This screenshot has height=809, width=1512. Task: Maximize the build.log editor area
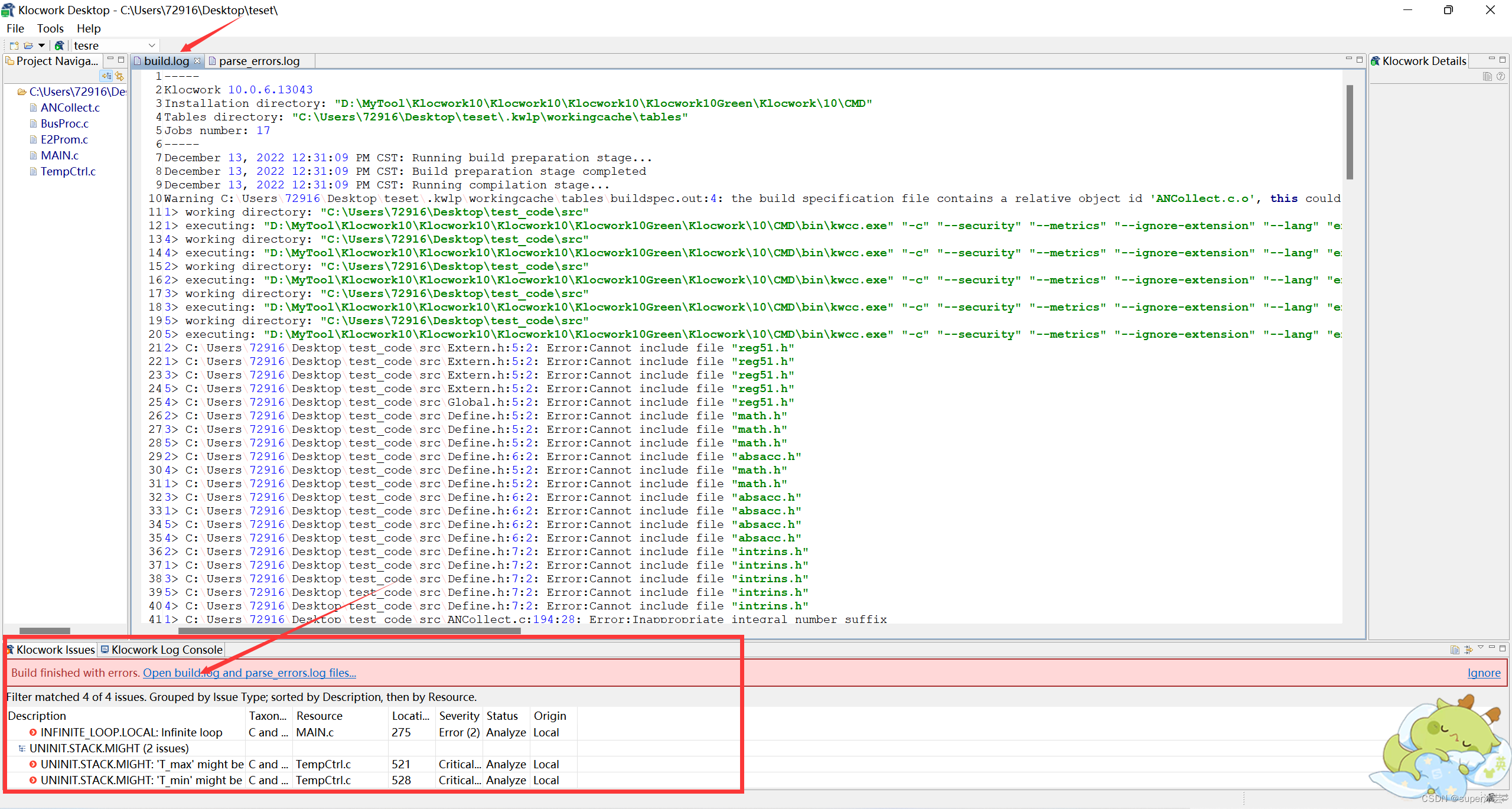tap(1359, 60)
